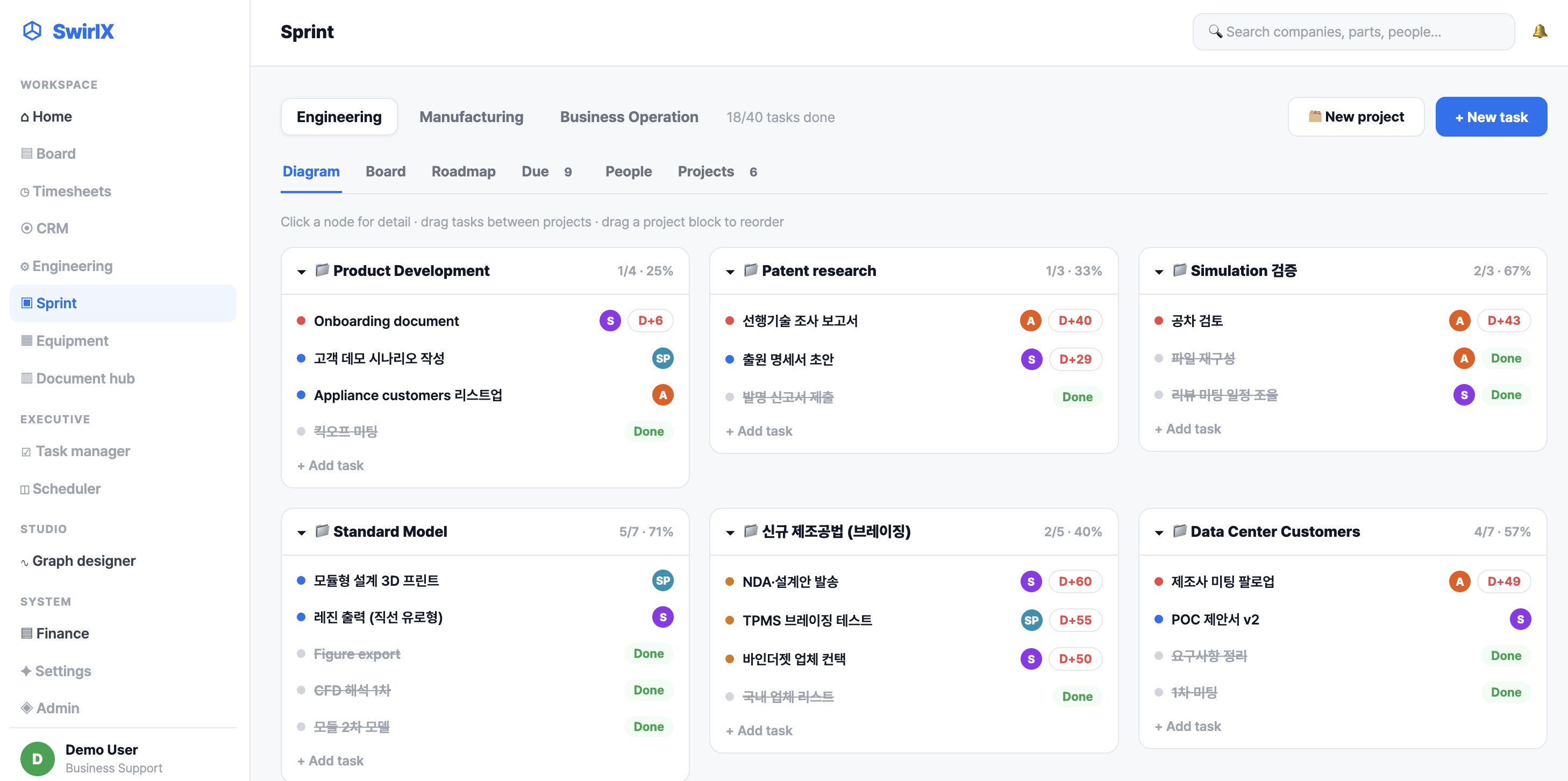1568x781 pixels.
Task: Open the Scheduler page
Action: click(123, 489)
